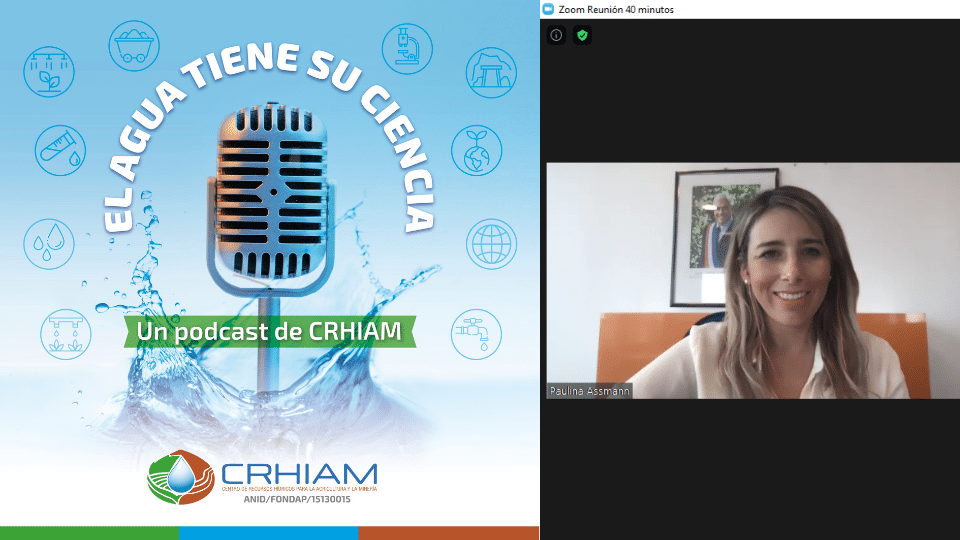Image resolution: width=960 pixels, height=540 pixels.
Task: Click the plant irrigation sprinkler icon
Action: pyautogui.click(x=49, y=72)
